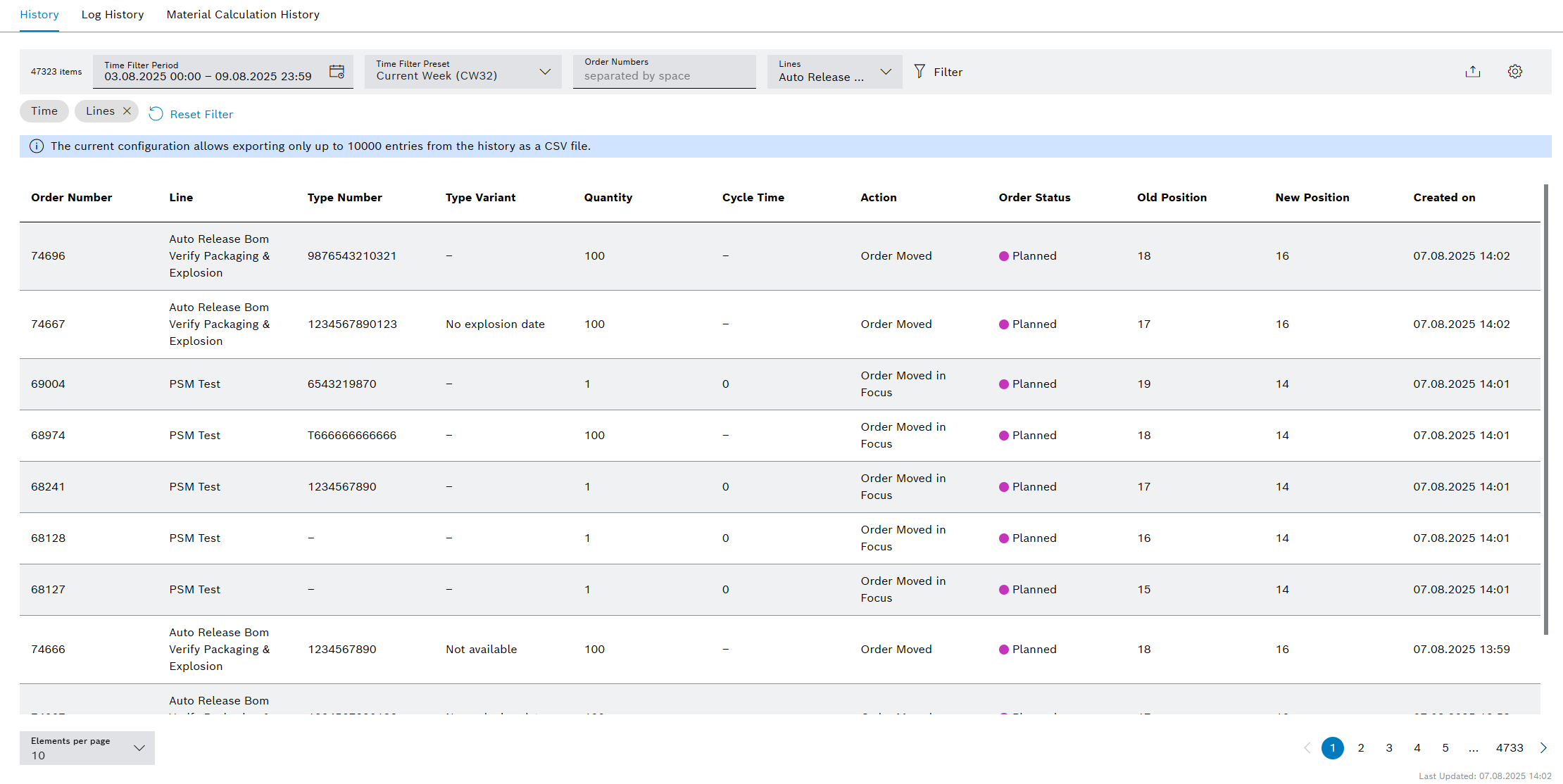Viewport: 1563px width, 784px height.
Task: Sort by Created on column header
Action: coord(1443,198)
